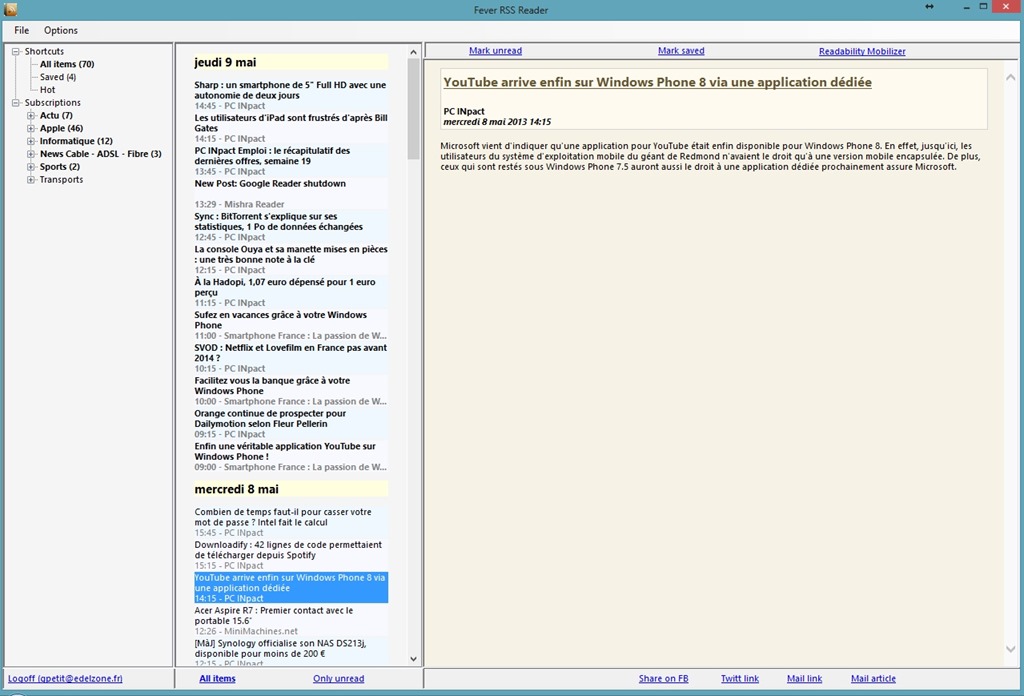
Task: Click the Twitt link
Action: point(740,678)
